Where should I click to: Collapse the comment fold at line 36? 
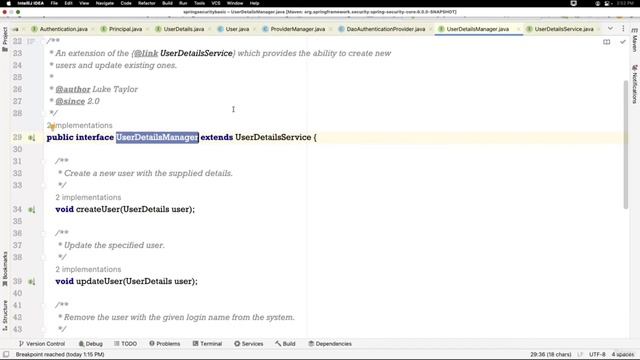click(43, 233)
